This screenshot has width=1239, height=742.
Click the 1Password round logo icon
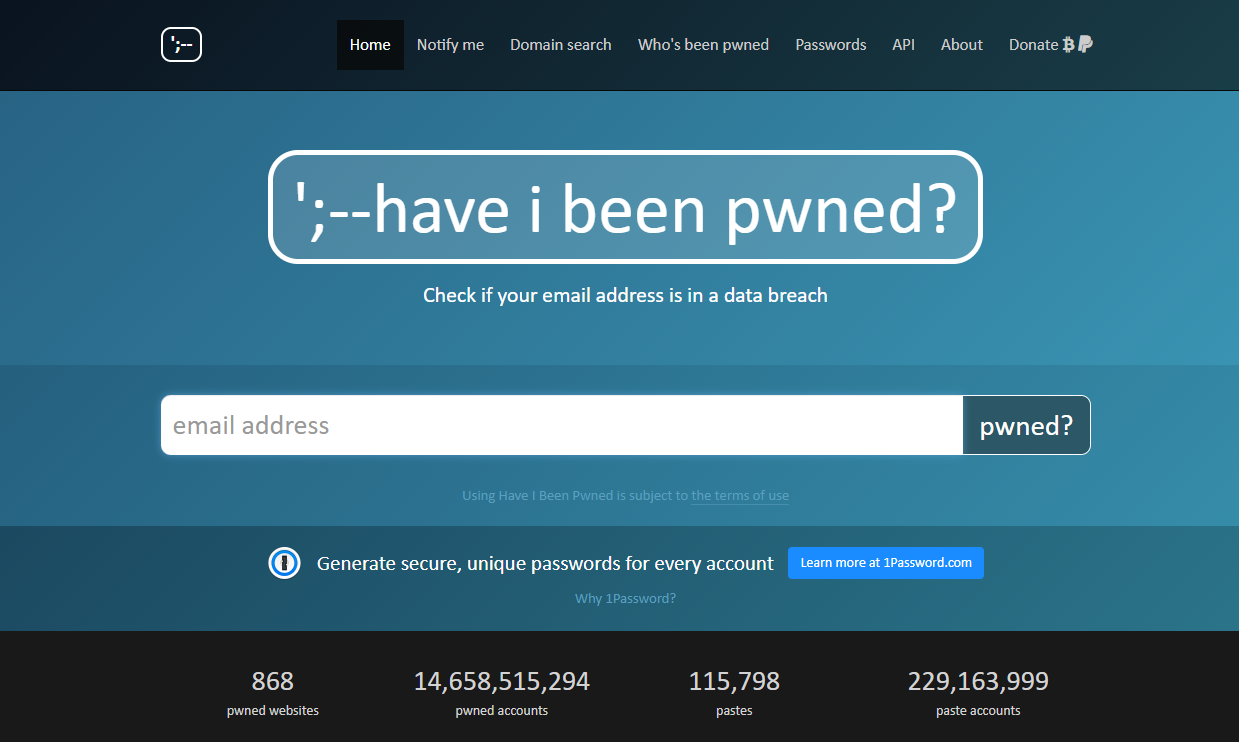[285, 563]
